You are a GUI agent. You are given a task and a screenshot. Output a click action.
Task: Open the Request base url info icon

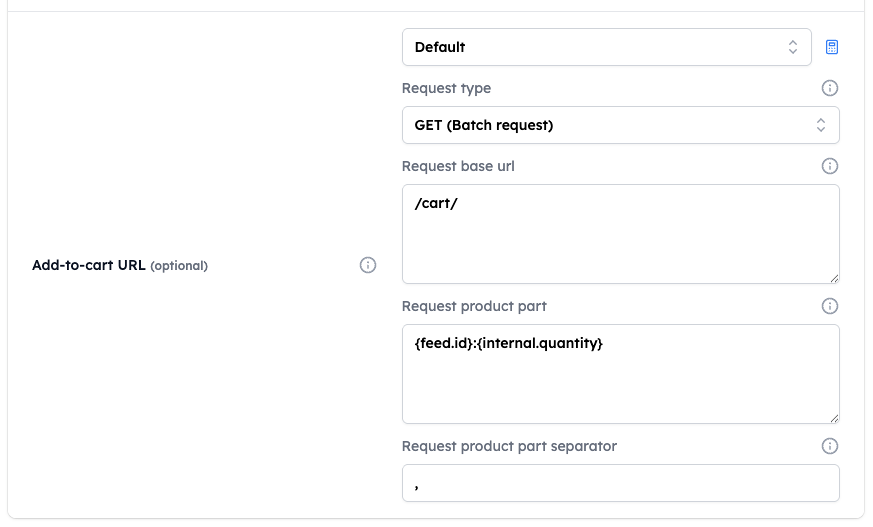[x=830, y=166]
